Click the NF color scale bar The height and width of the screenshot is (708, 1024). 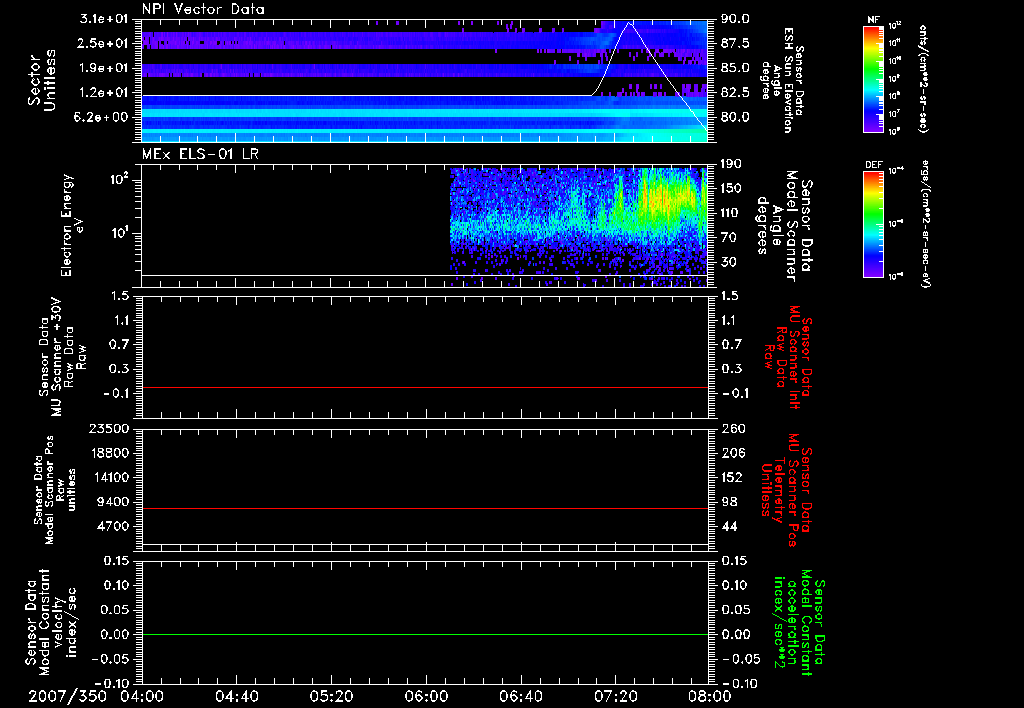point(872,79)
